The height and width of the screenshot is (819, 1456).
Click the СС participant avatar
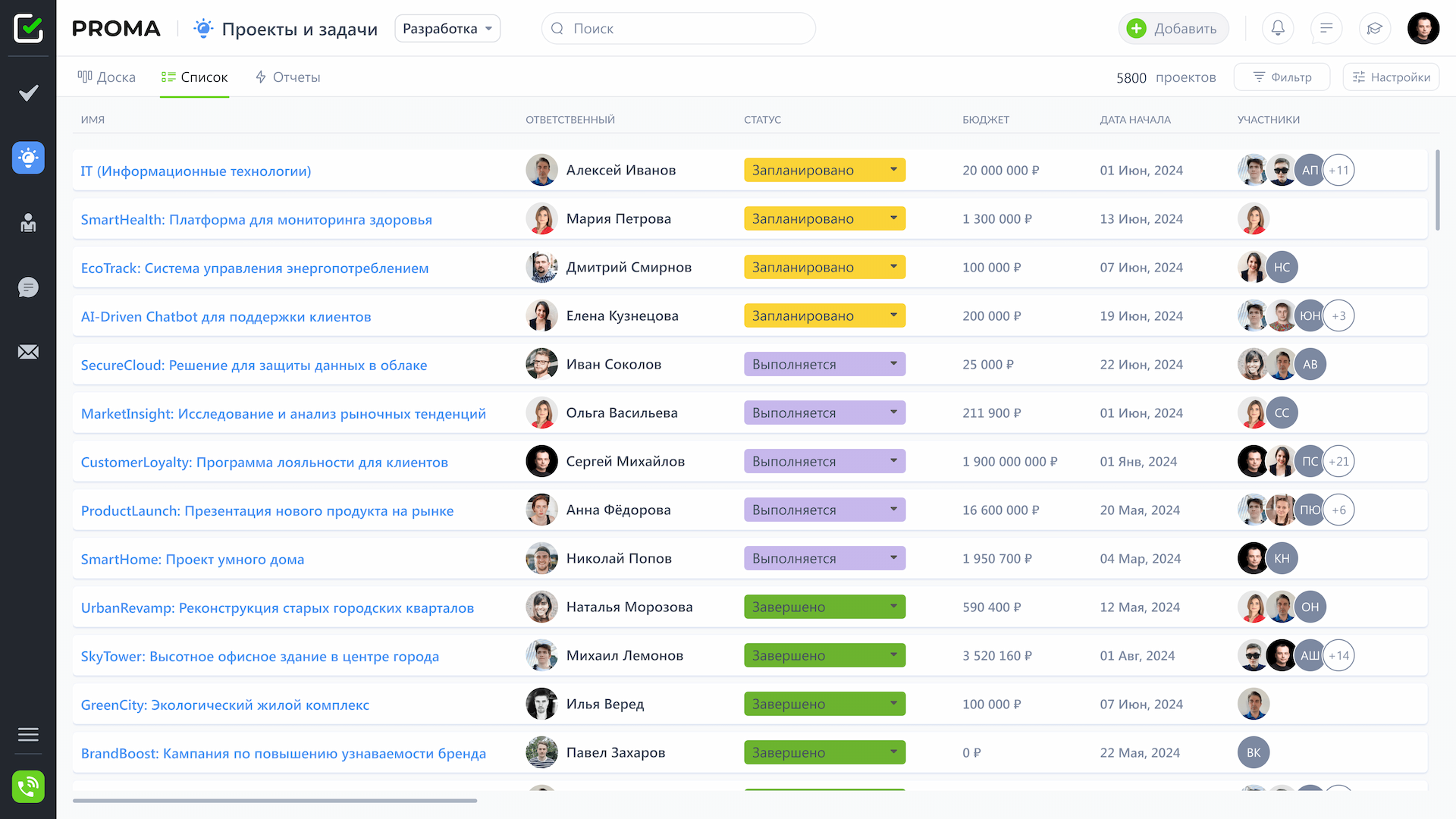1282,413
